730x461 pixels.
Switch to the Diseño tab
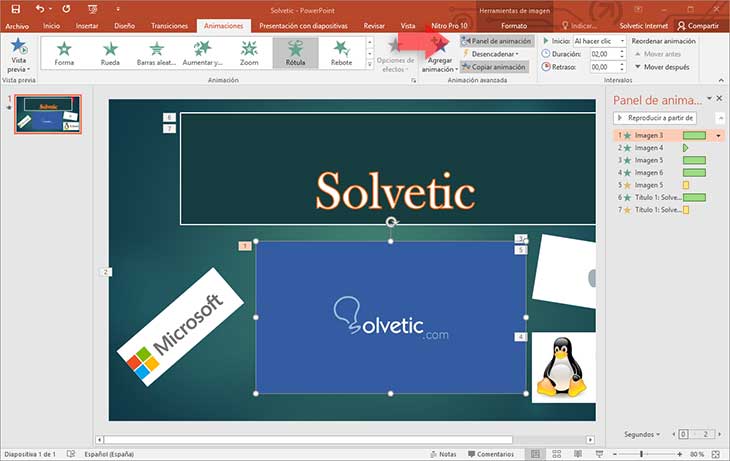click(124, 26)
